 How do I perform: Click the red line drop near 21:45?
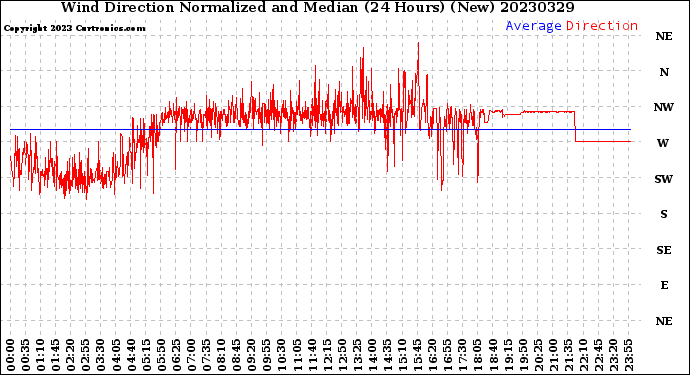575,126
